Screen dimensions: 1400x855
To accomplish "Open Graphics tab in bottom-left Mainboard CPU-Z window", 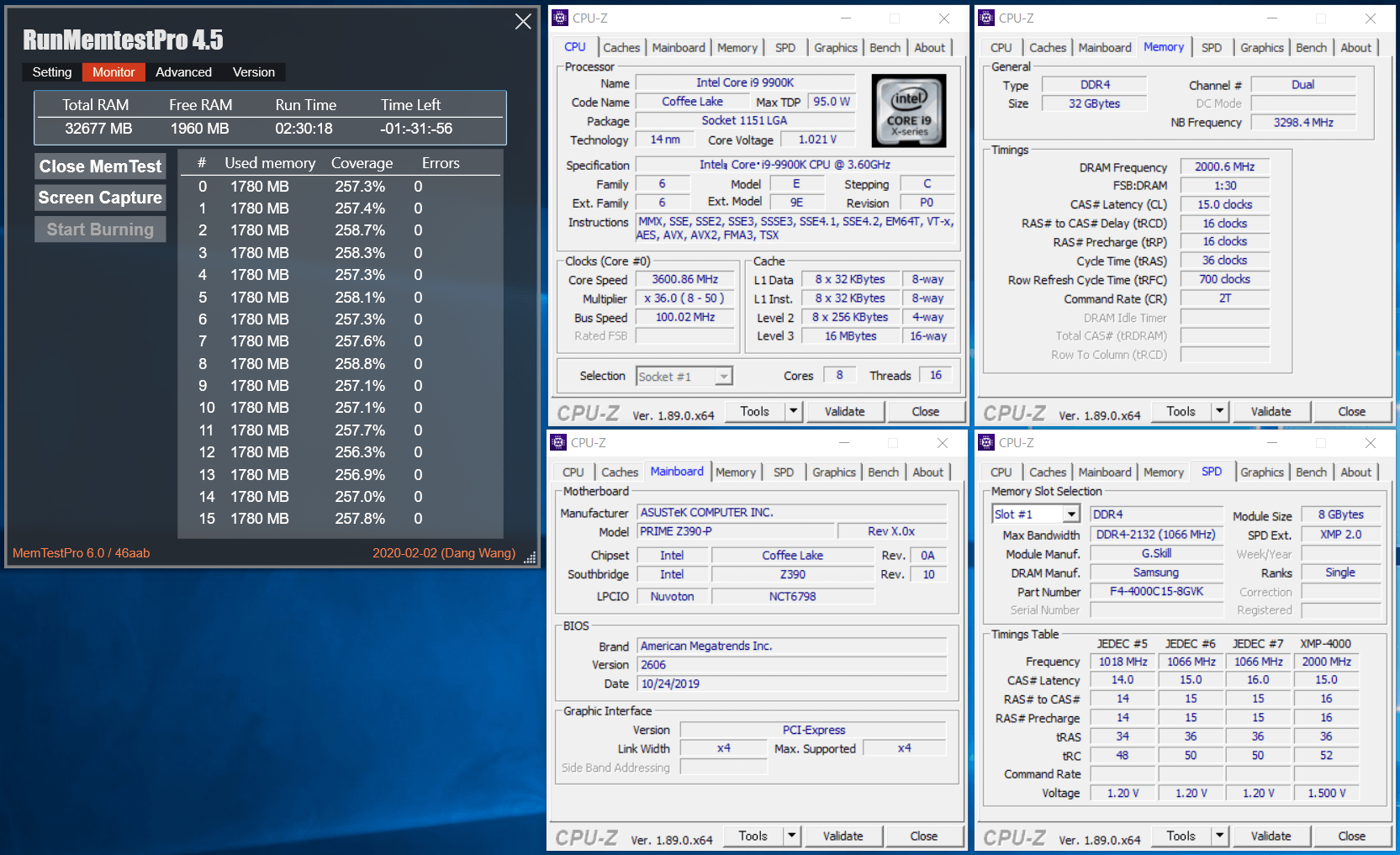I will [x=834, y=472].
